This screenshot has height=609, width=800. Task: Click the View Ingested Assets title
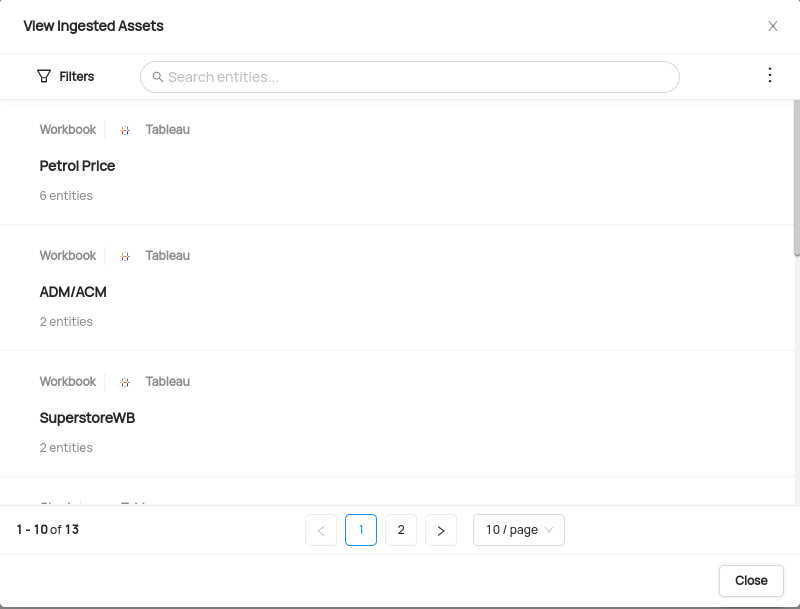[93, 26]
